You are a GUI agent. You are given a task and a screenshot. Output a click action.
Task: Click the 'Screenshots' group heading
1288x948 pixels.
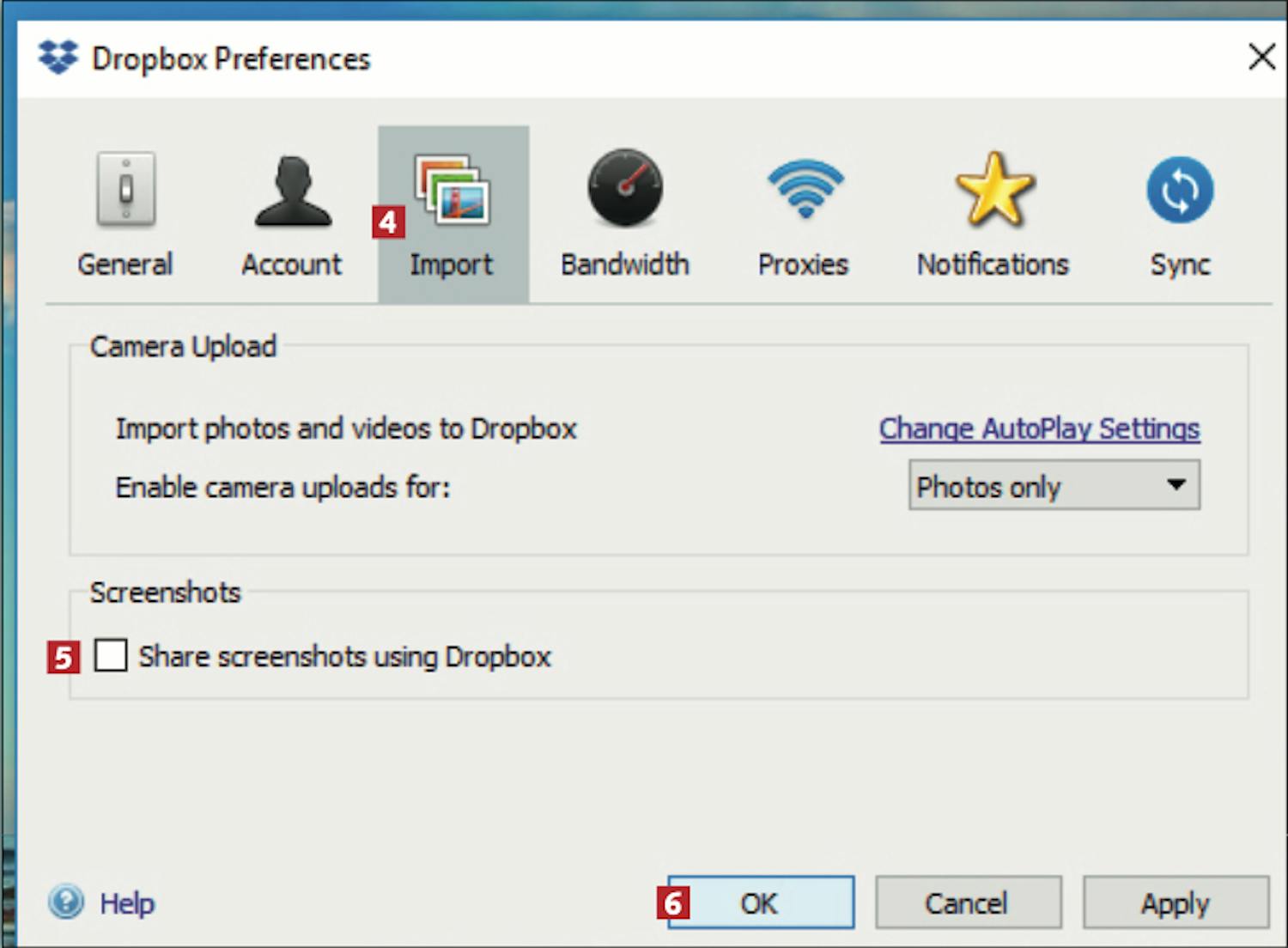[165, 592]
